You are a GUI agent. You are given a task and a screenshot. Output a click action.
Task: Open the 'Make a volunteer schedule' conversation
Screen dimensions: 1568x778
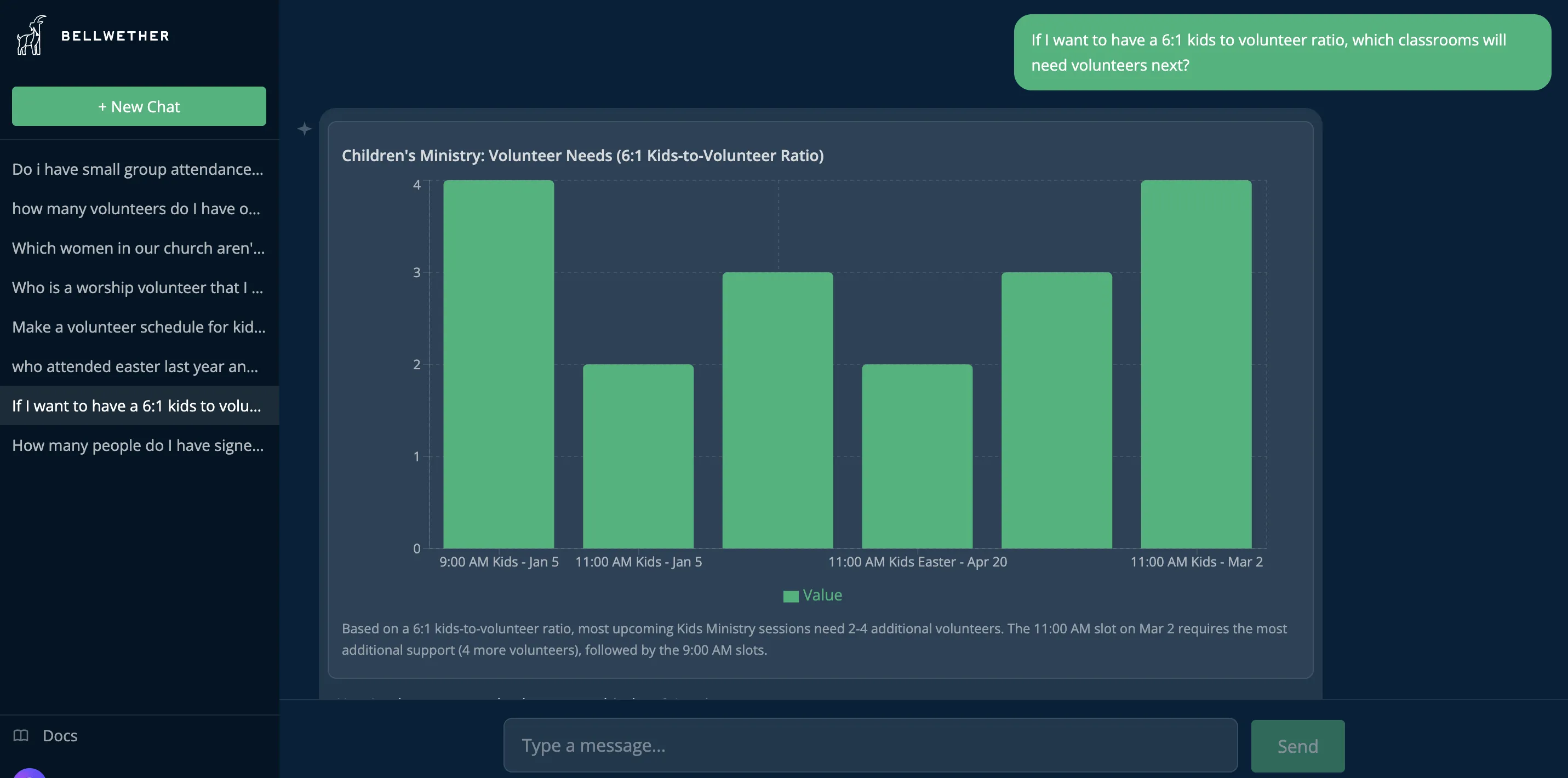(x=137, y=327)
